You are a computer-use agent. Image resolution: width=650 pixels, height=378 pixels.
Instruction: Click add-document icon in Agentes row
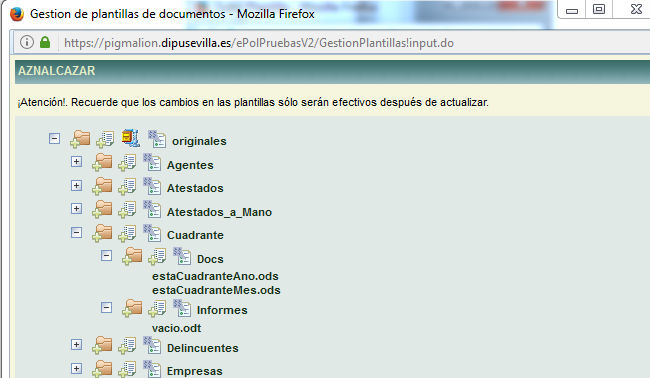(127, 163)
